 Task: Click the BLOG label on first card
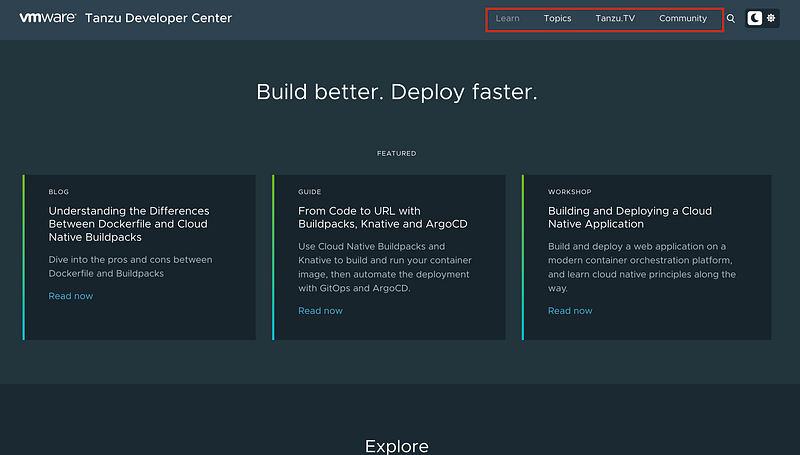[59, 192]
